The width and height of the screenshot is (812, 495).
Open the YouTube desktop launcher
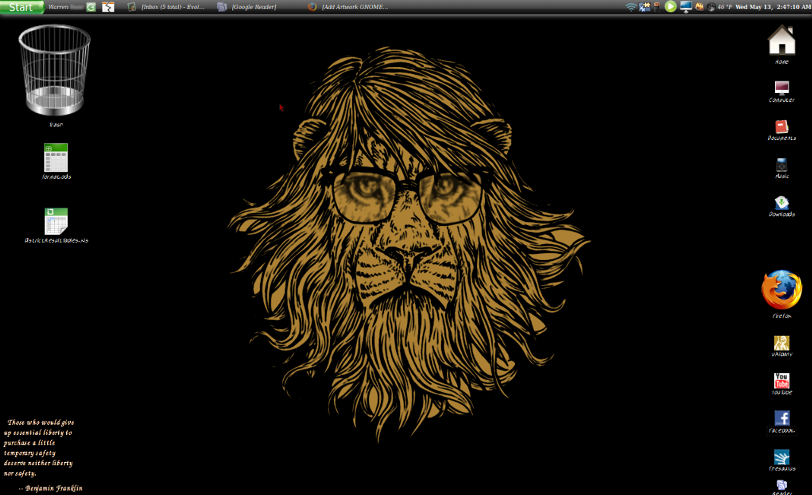click(x=781, y=381)
